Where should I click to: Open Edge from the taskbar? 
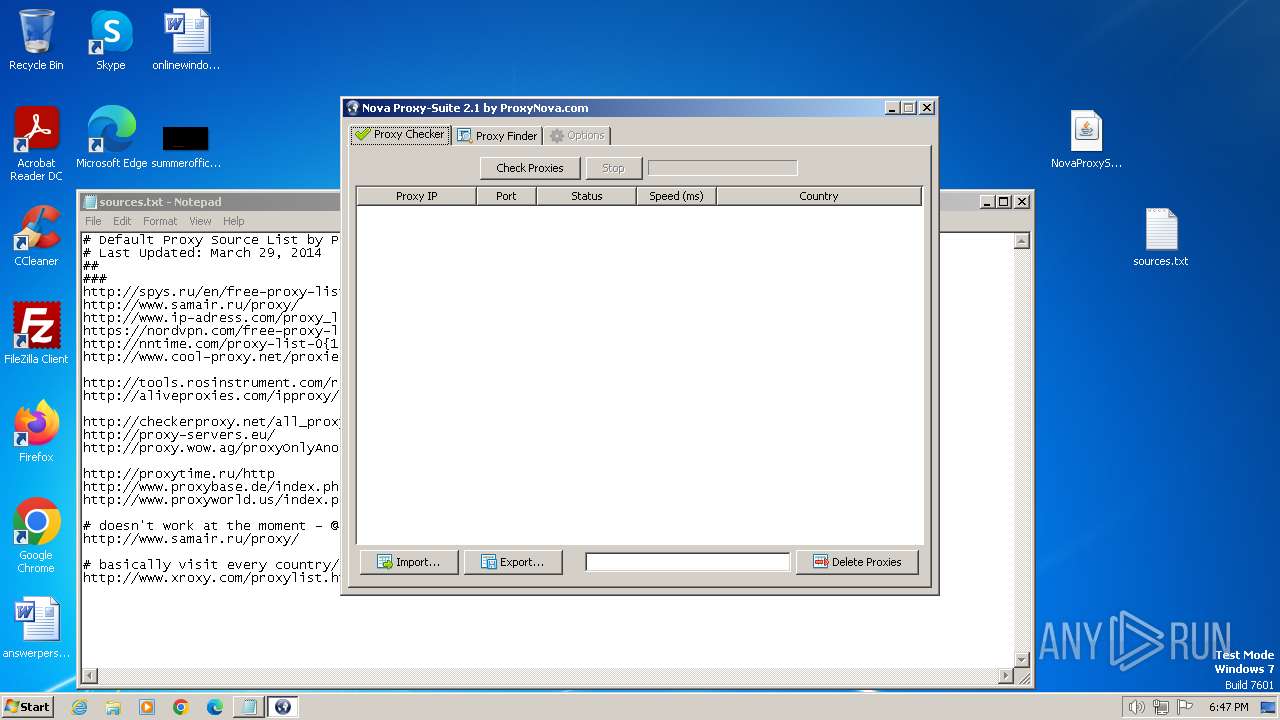pos(215,707)
